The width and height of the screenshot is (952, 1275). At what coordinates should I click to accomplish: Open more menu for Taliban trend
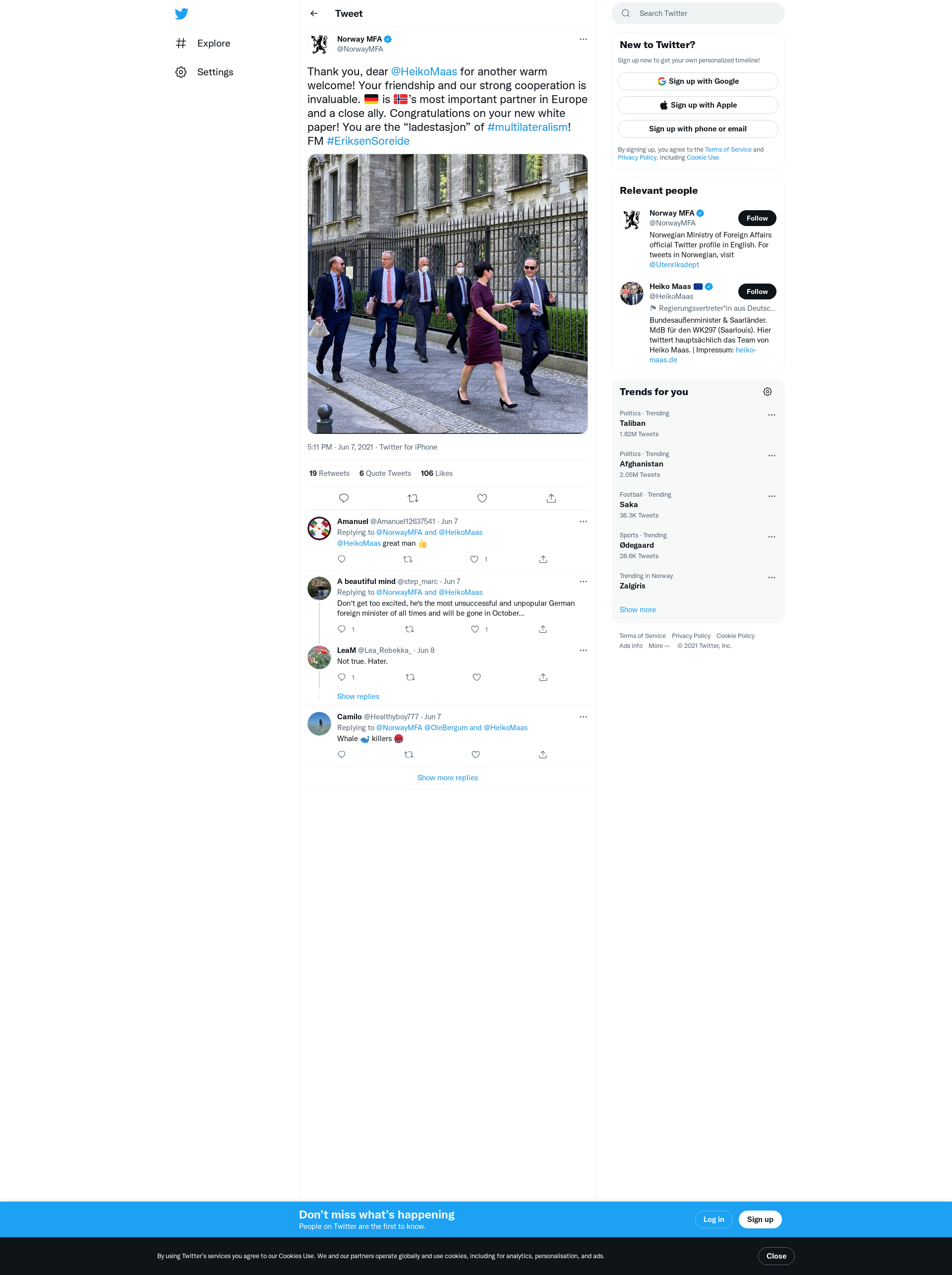[x=771, y=415]
